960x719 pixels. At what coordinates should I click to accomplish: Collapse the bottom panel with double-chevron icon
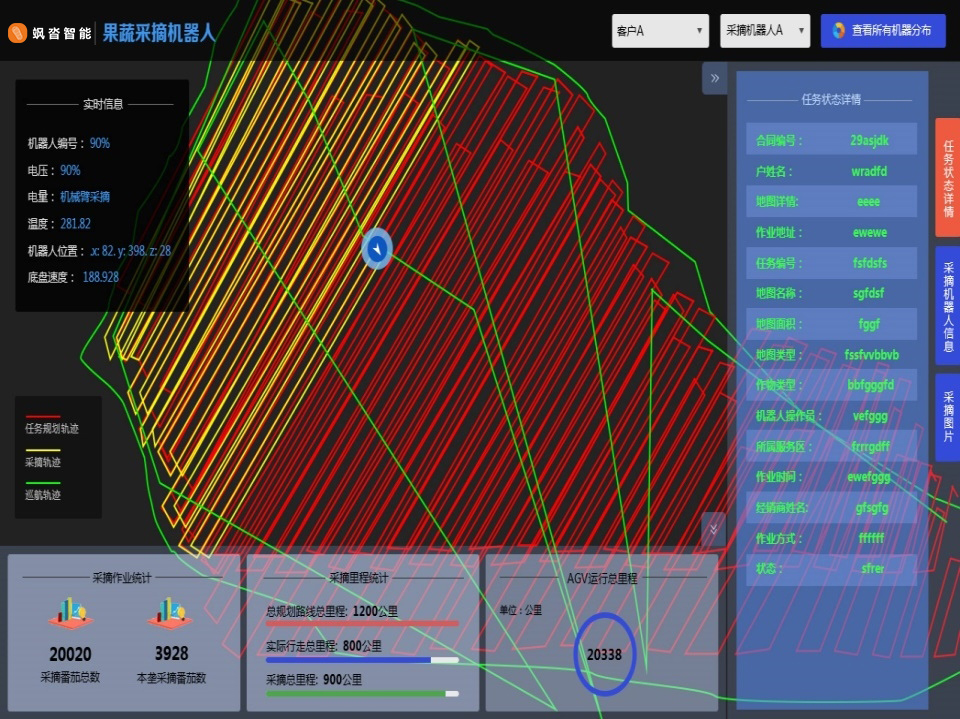(x=713, y=529)
